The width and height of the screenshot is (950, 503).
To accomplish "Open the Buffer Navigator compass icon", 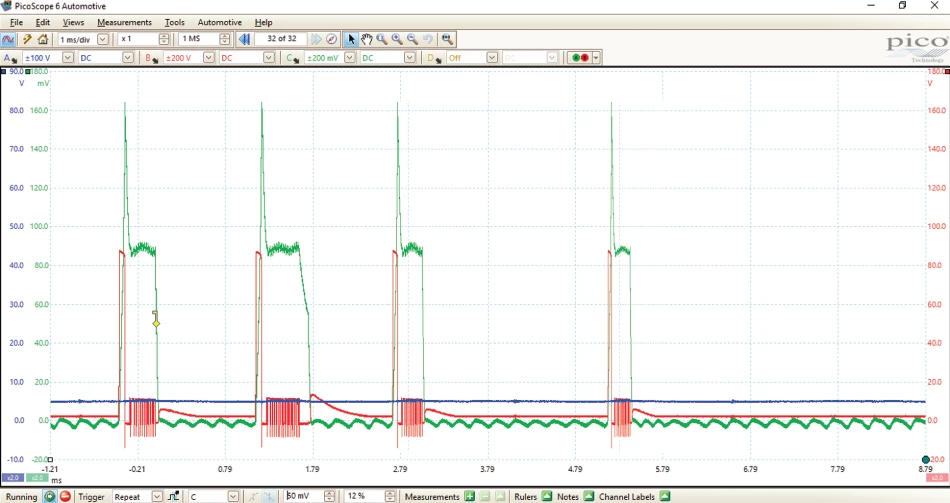I will click(x=331, y=39).
